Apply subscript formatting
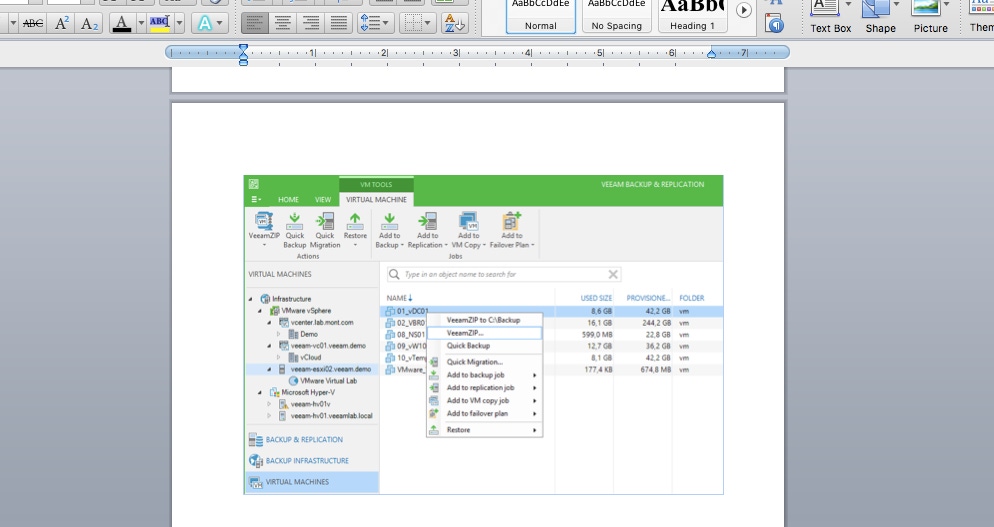Viewport: 994px width, 527px height. point(89,24)
